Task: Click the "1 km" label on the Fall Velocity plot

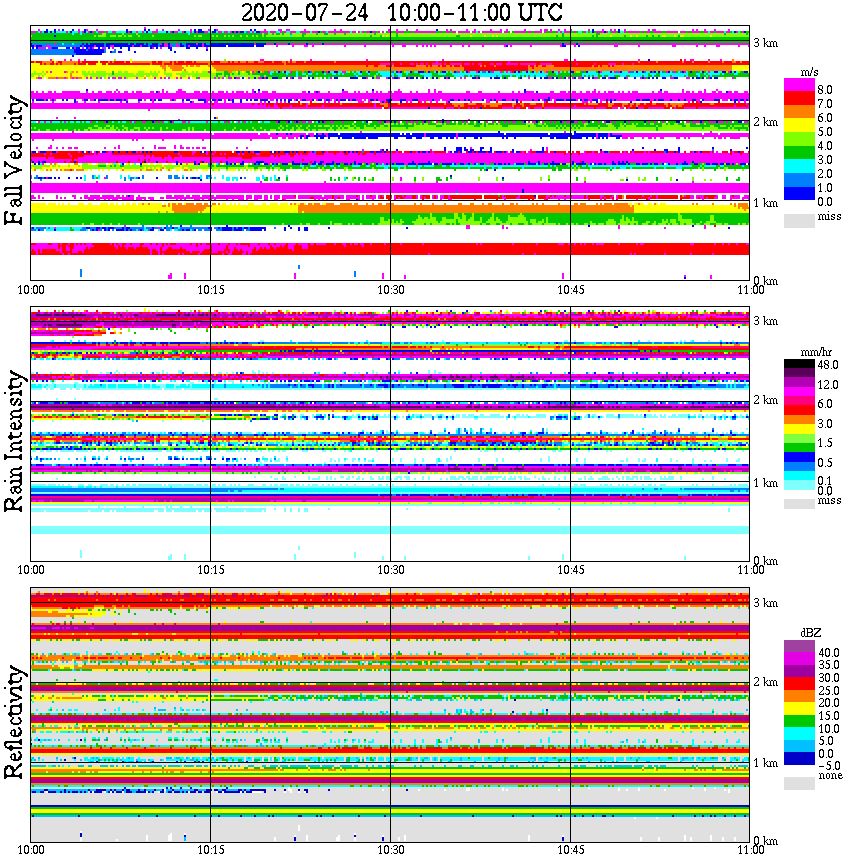Action: coord(765,203)
